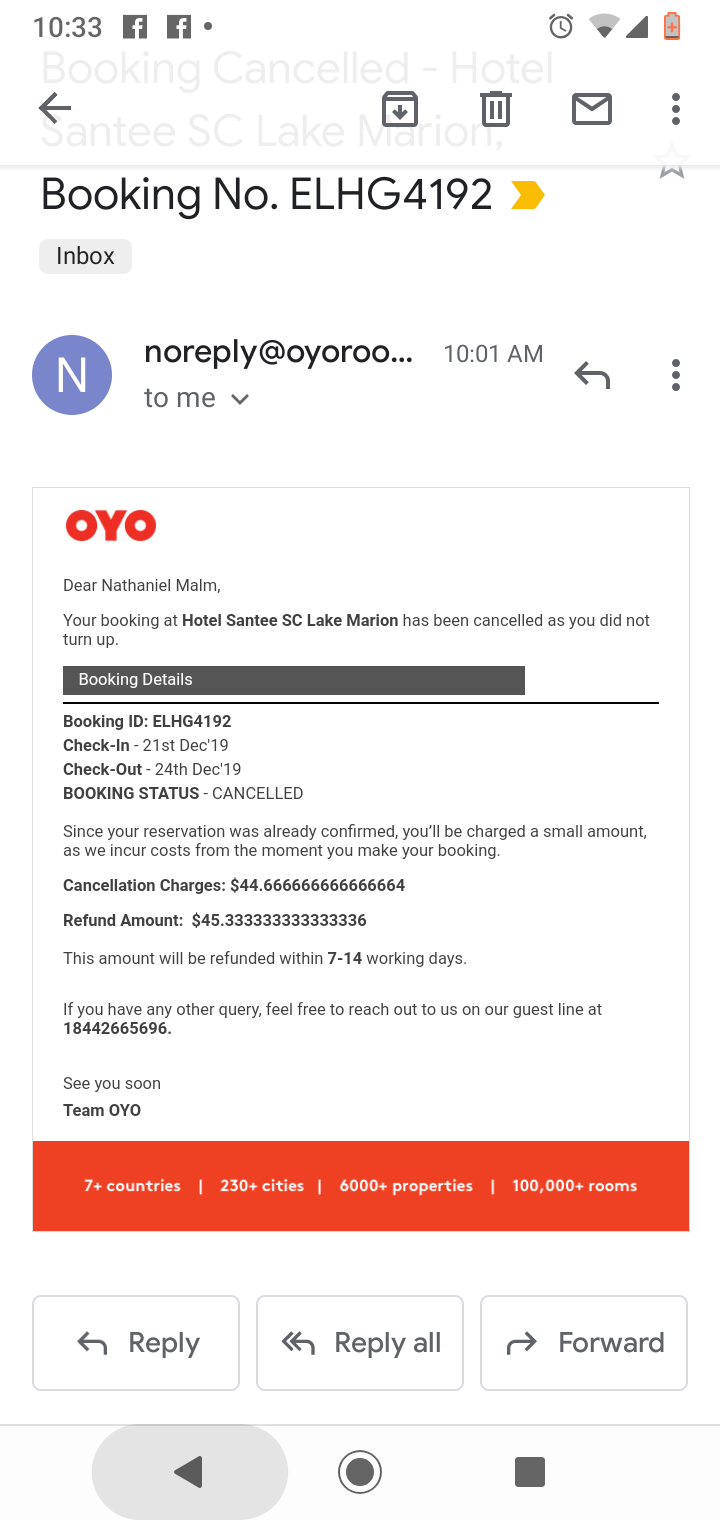Screen dimensions: 720x1520
Task: Go back to the inbox list
Action: [55, 108]
